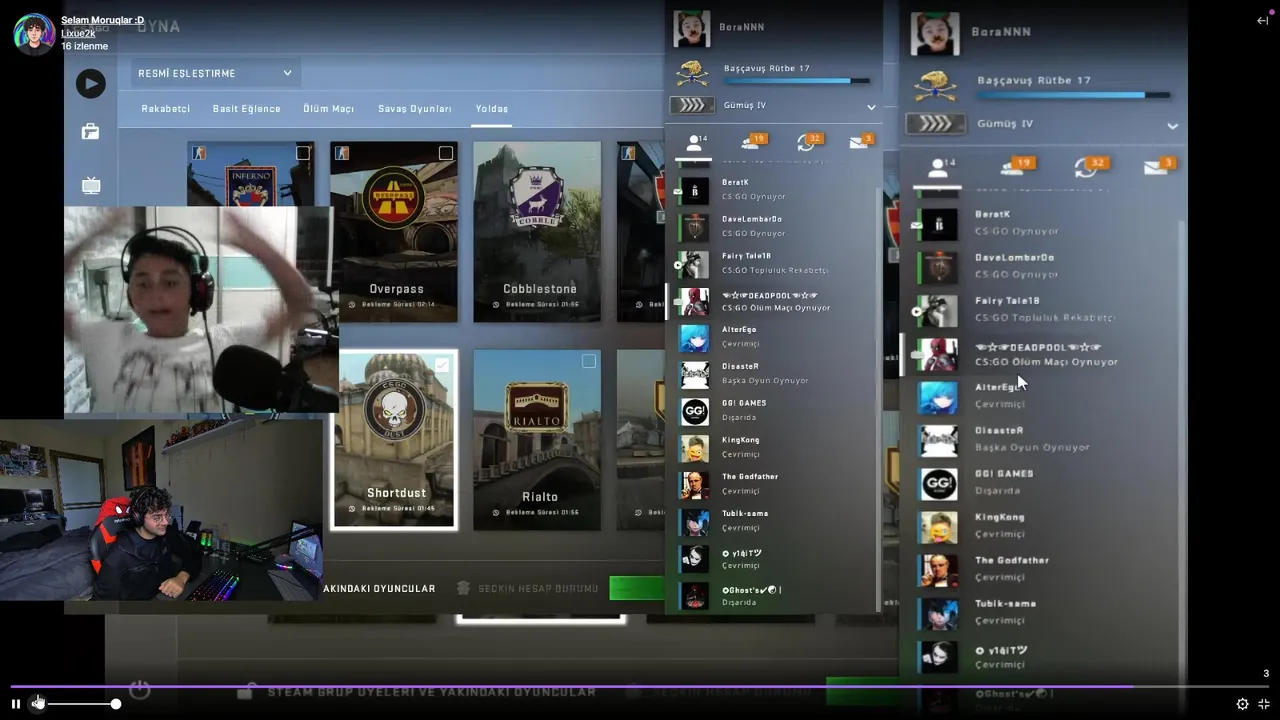
Task: Select BeratK in smaller friends list
Action: pyautogui.click(x=770, y=190)
